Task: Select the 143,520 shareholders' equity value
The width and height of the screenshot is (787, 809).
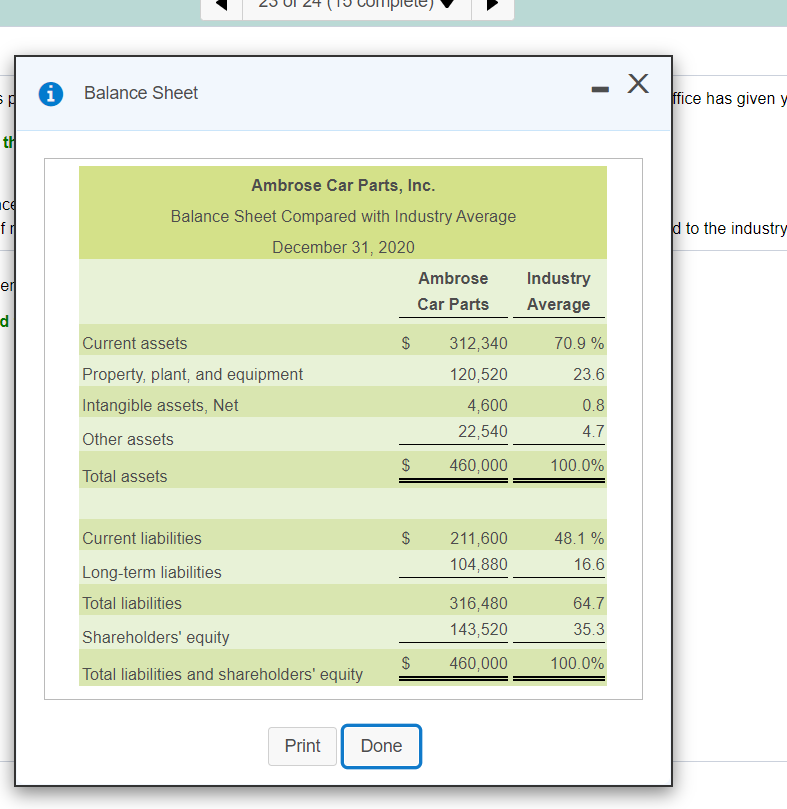Action: tap(478, 629)
